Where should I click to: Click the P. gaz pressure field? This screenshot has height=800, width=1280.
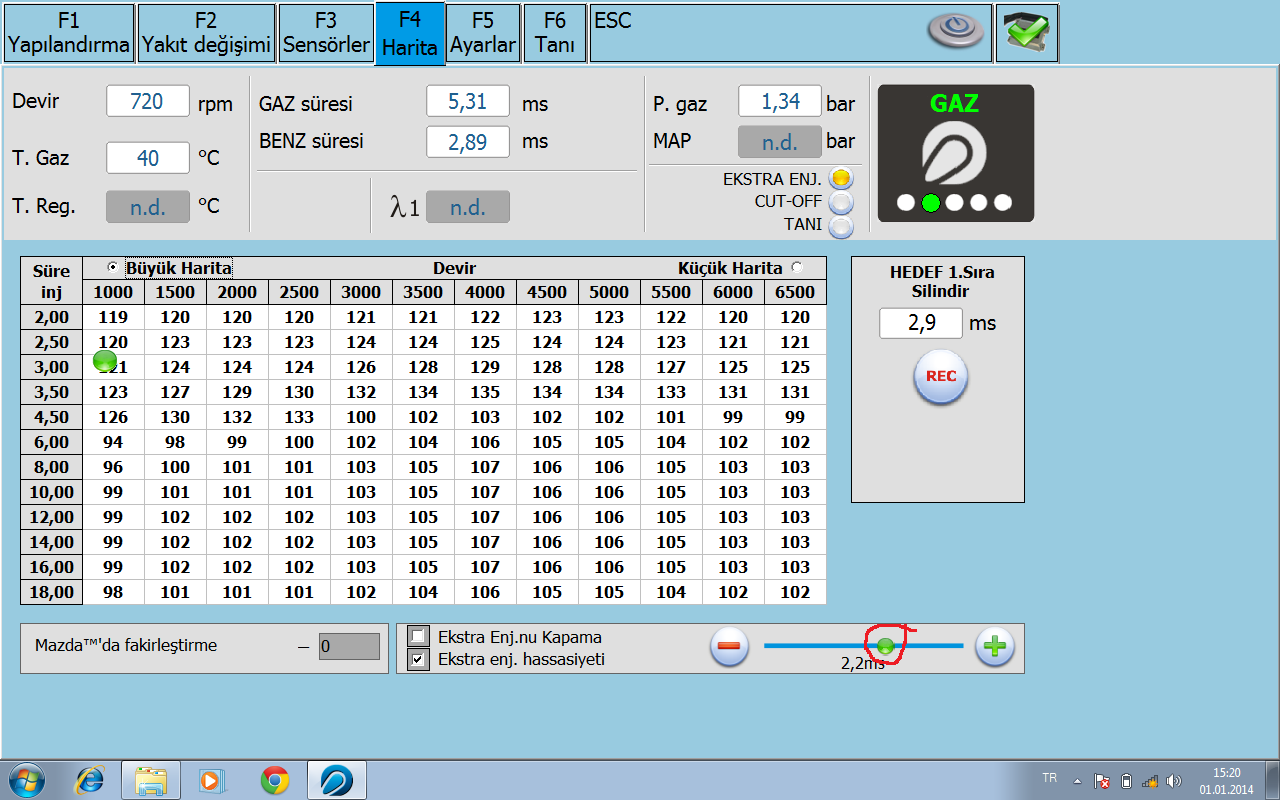click(x=780, y=102)
